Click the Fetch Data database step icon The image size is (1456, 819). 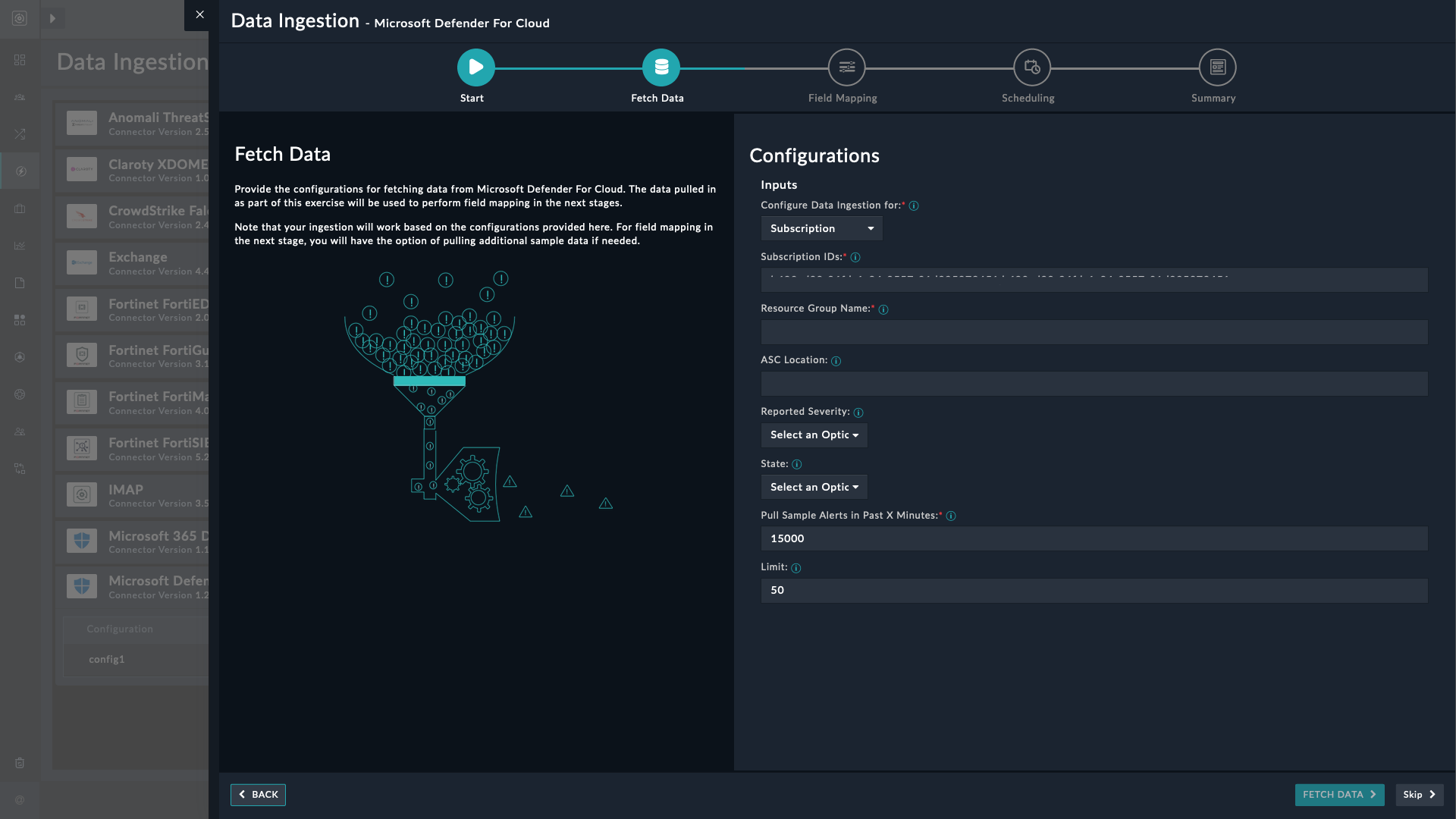(x=661, y=67)
